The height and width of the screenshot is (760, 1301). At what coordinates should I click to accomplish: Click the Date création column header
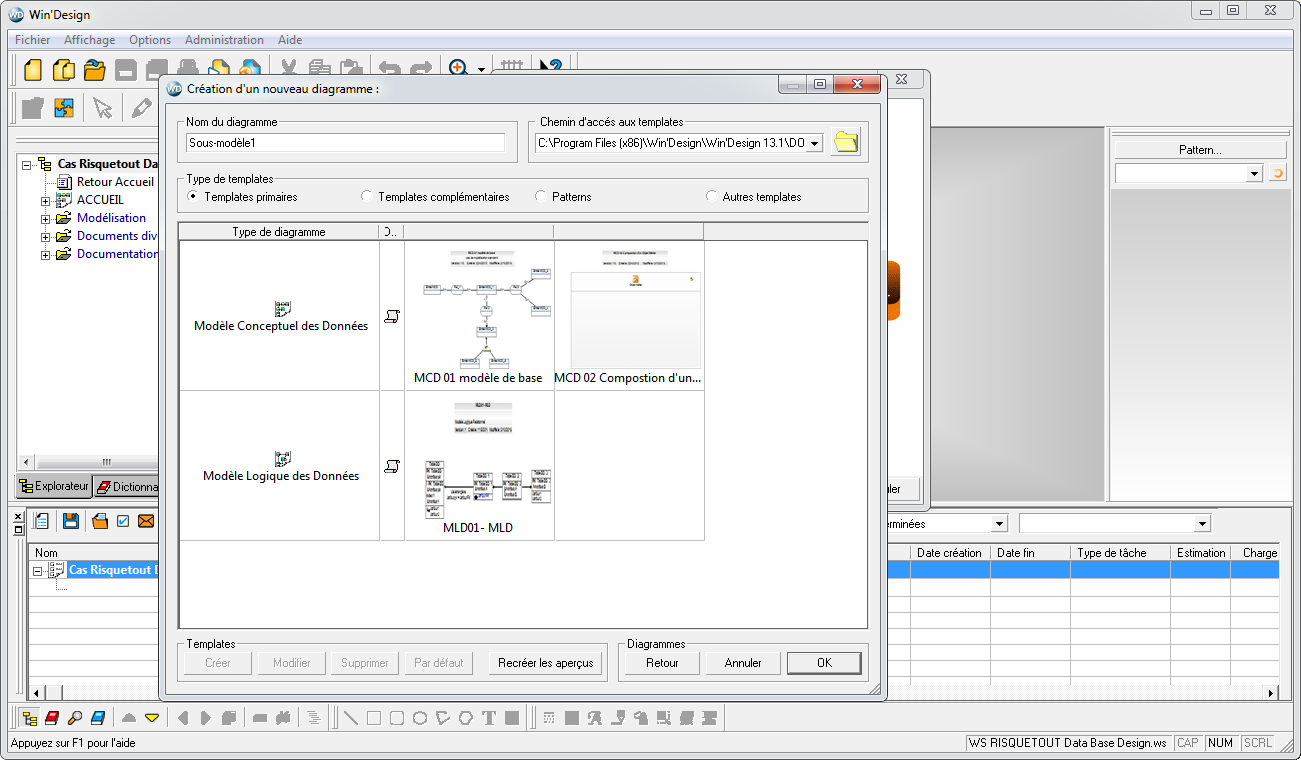coord(950,553)
